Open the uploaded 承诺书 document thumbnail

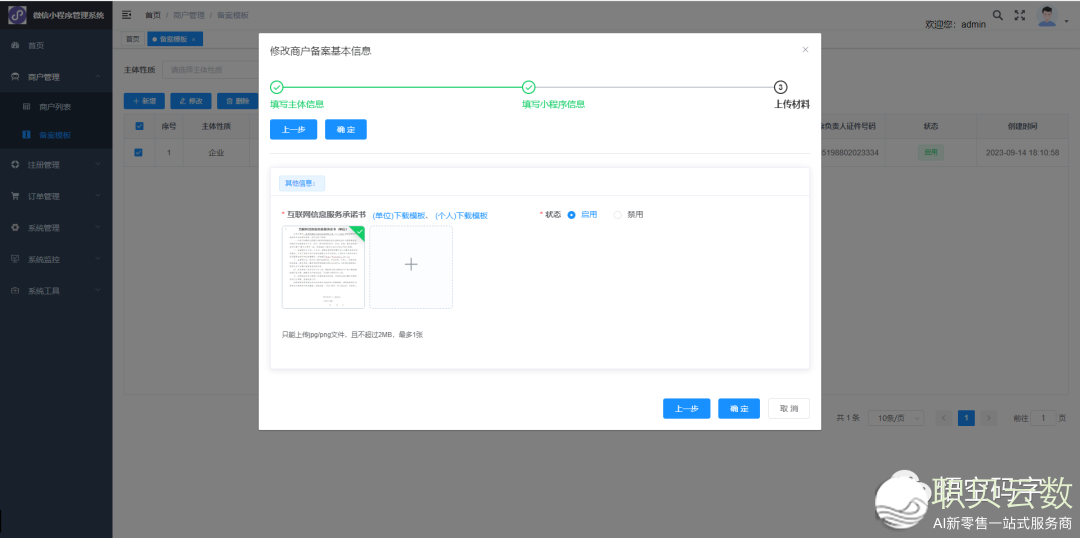[x=323, y=267]
